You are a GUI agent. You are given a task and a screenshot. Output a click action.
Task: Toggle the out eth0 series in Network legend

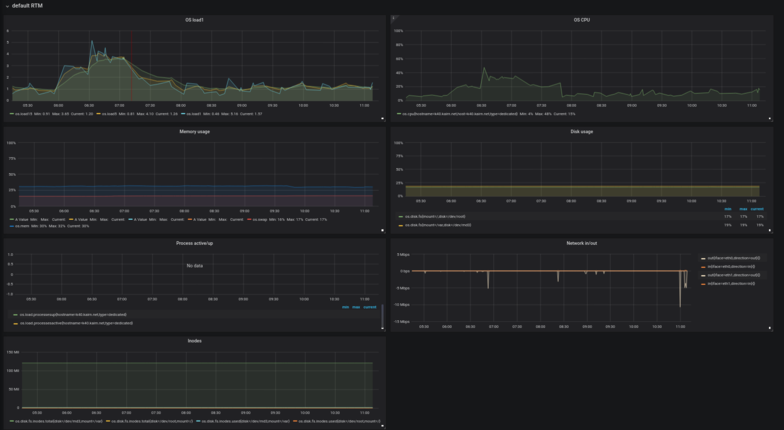coord(734,258)
